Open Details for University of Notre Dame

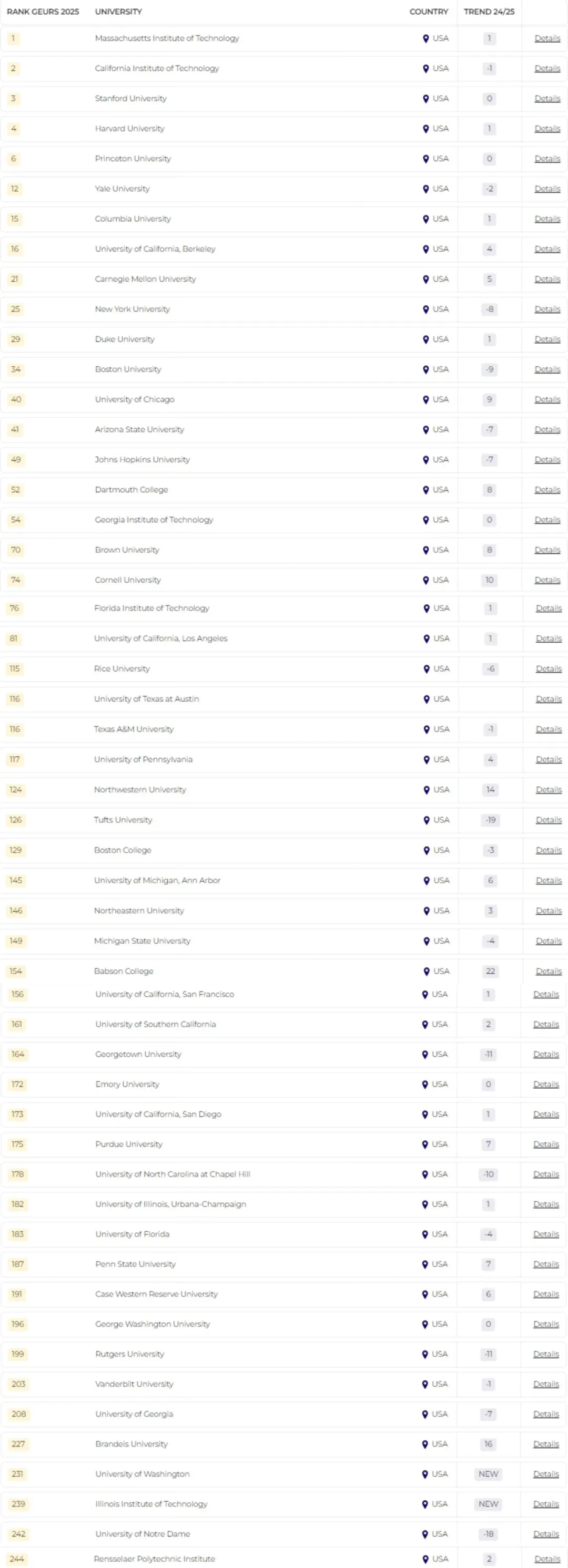546,1534
